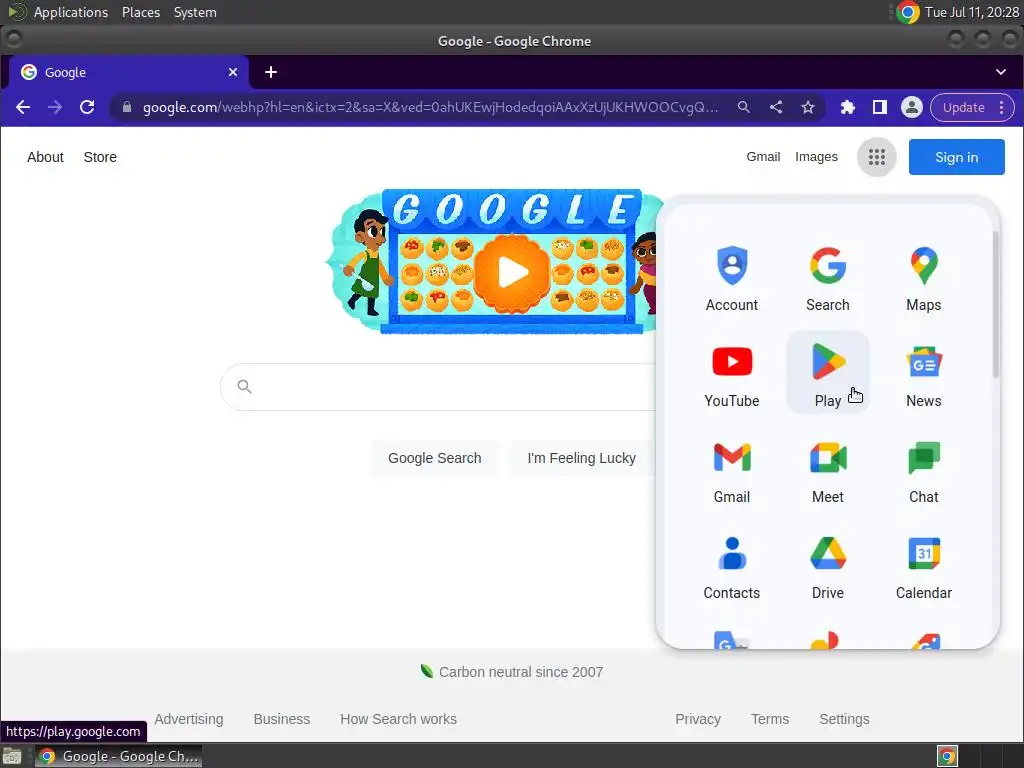1024x768 pixels.
Task: Select the Google browser tab
Action: coord(129,72)
